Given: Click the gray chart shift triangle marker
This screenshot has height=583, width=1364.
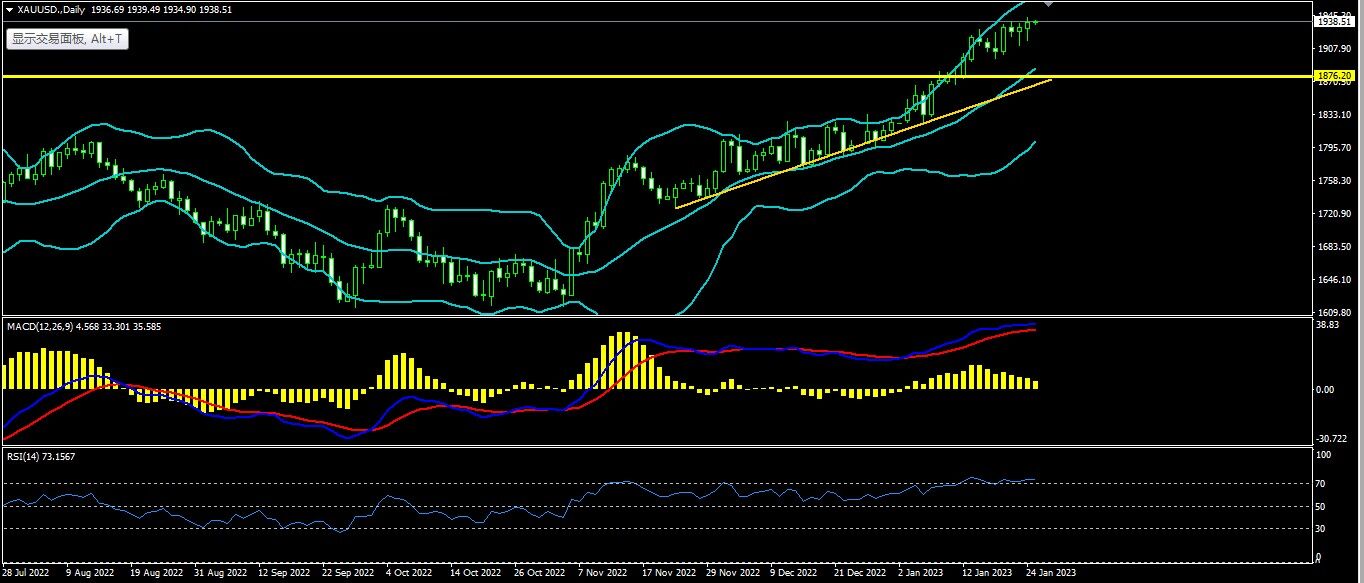Looking at the screenshot, I should point(1047,5).
